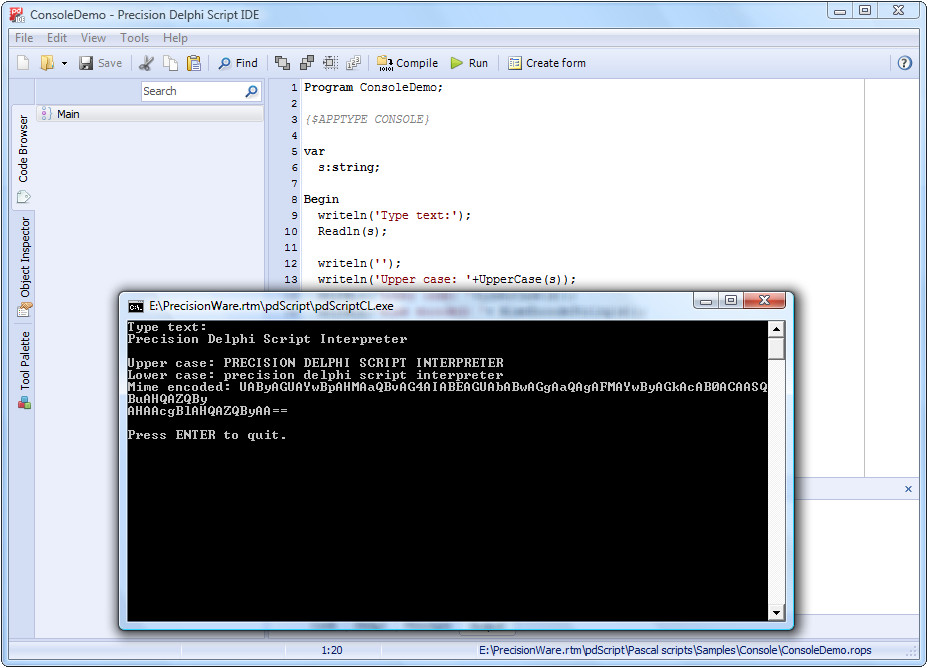Save the current script
This screenshot has width=928, height=668.
(x=101, y=63)
